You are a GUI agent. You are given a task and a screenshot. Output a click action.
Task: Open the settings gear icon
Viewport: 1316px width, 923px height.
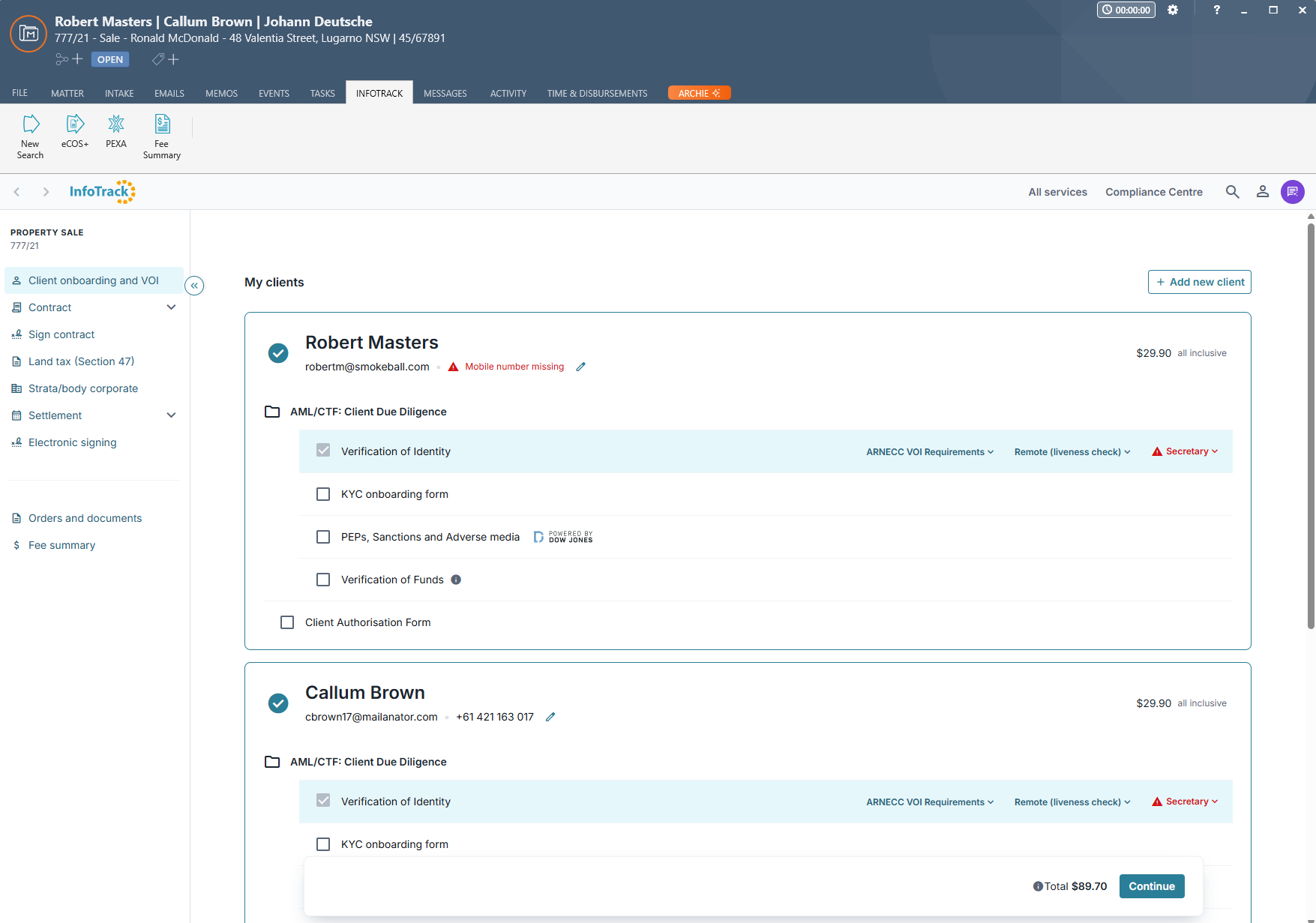coord(1173,10)
